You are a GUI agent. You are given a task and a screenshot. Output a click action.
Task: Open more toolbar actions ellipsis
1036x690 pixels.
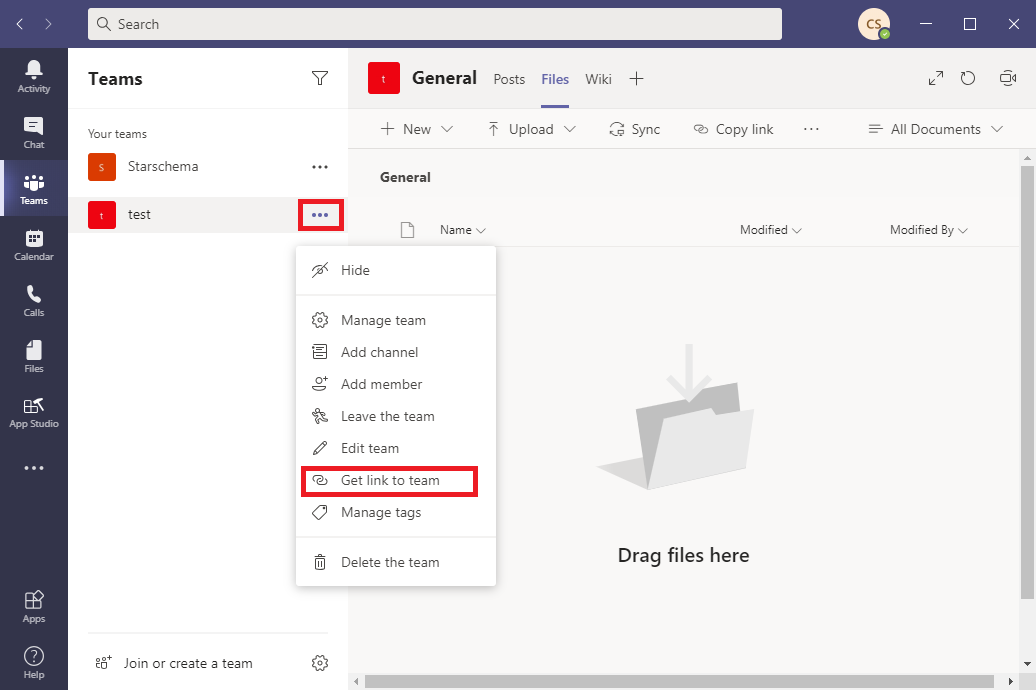pyautogui.click(x=811, y=130)
